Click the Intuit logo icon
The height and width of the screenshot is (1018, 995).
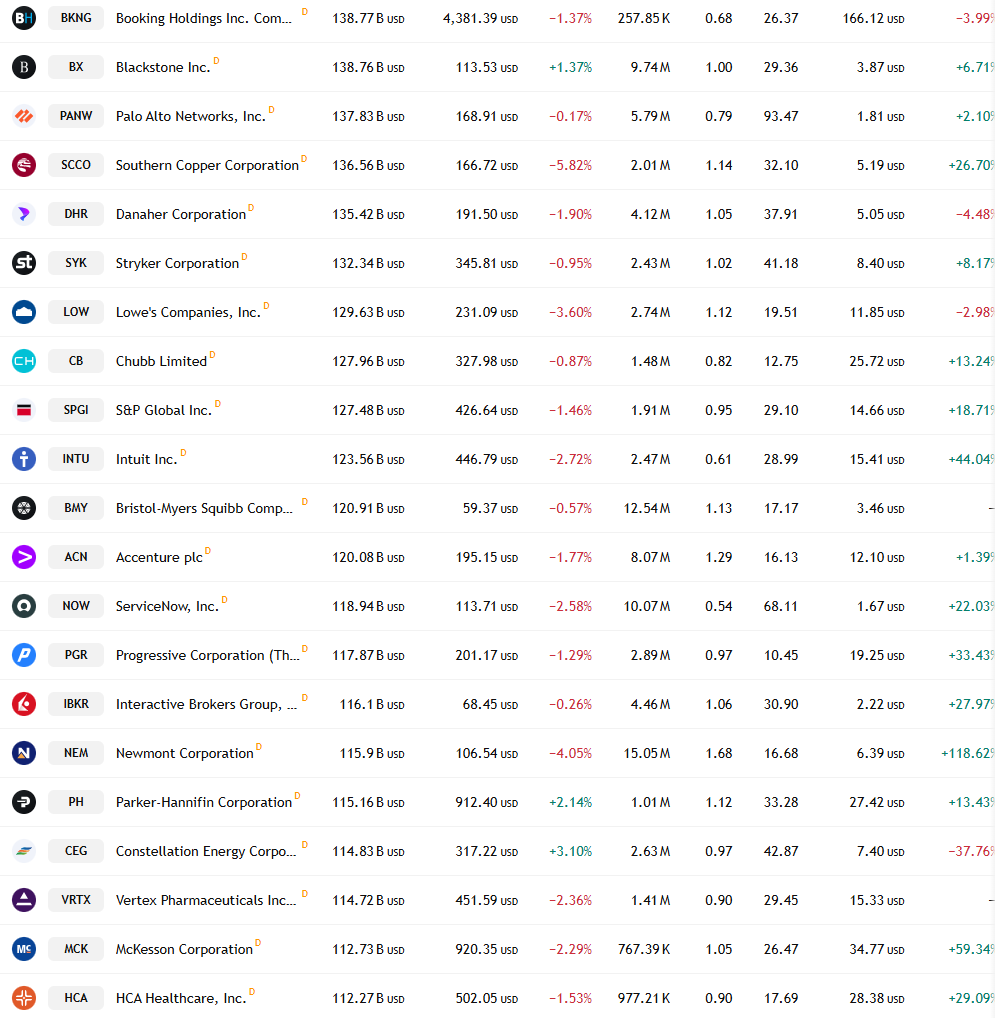(24, 459)
